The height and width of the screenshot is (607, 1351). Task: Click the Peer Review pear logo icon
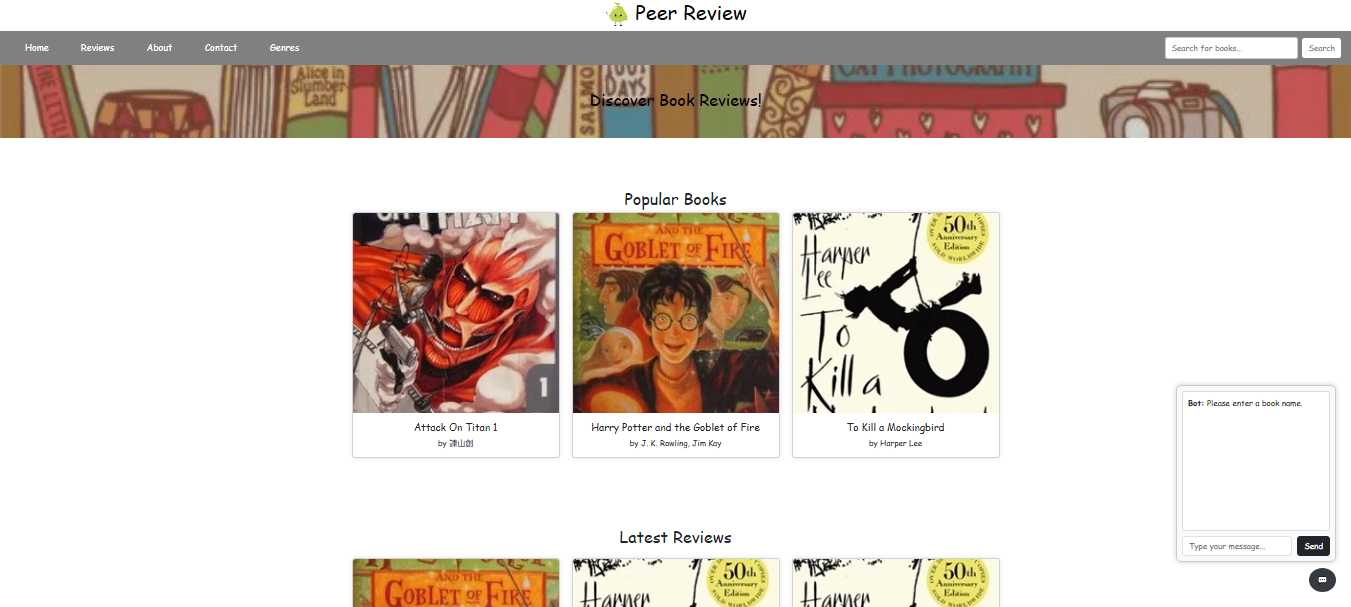coord(617,14)
